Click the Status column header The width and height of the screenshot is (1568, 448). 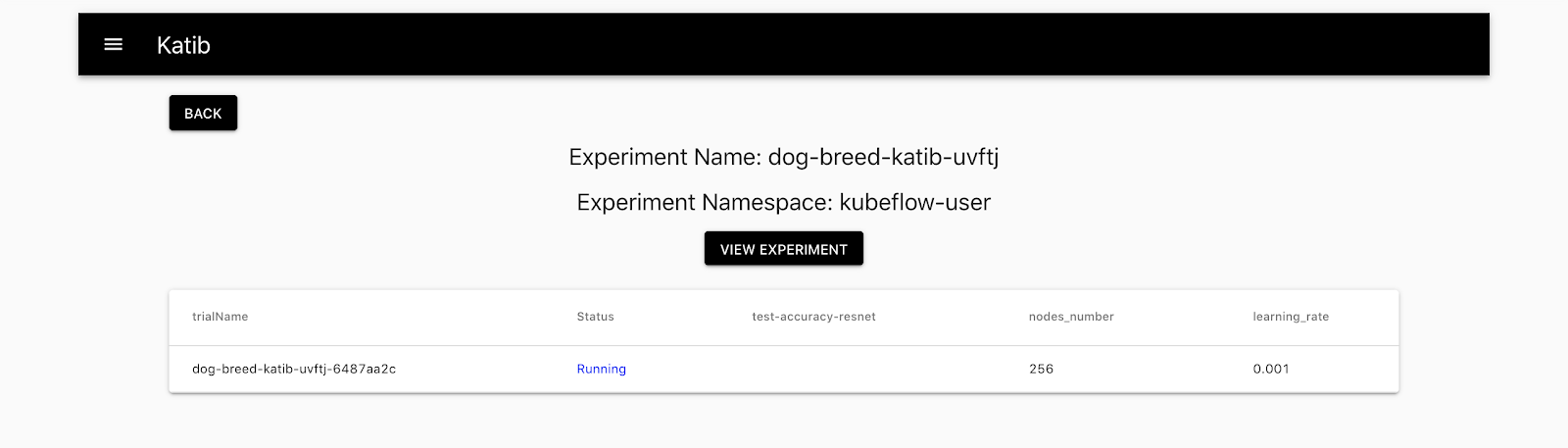click(595, 317)
